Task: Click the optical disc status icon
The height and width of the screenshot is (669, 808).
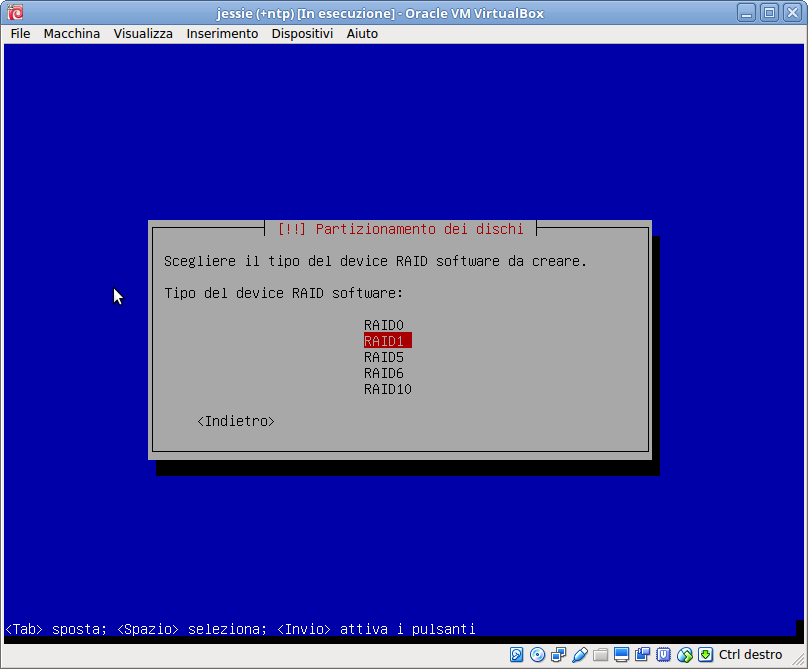Action: pyautogui.click(x=537, y=655)
